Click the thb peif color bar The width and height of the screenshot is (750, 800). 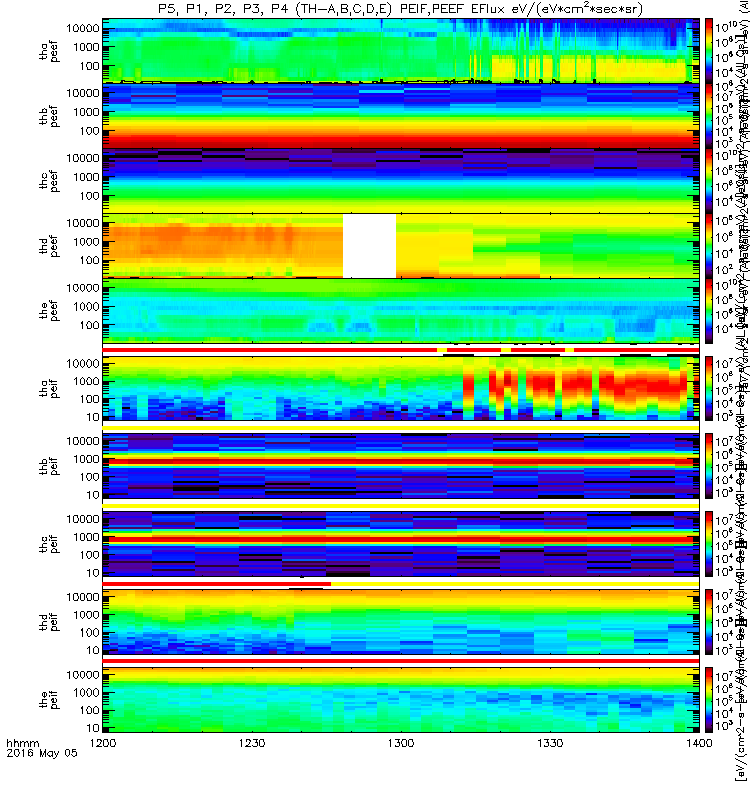point(709,466)
